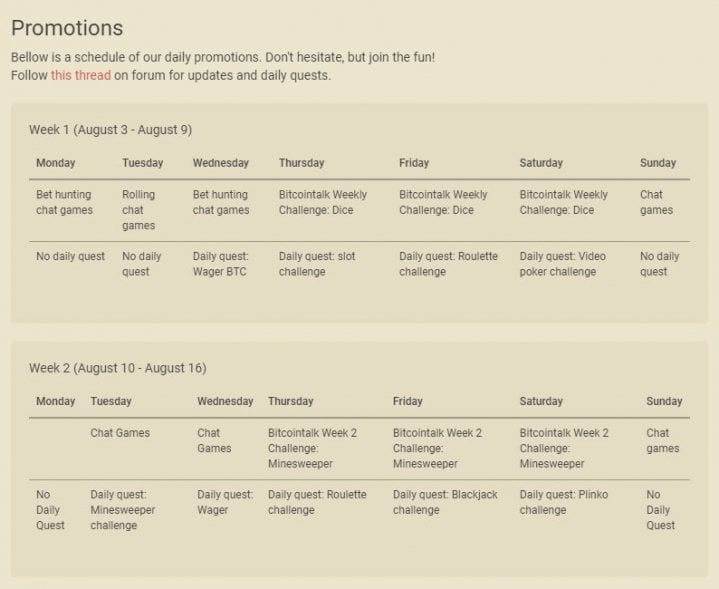Select 'Daily quest: Minesweeper challenge' cell
Viewport: 719px width, 589px height.
[x=123, y=510]
